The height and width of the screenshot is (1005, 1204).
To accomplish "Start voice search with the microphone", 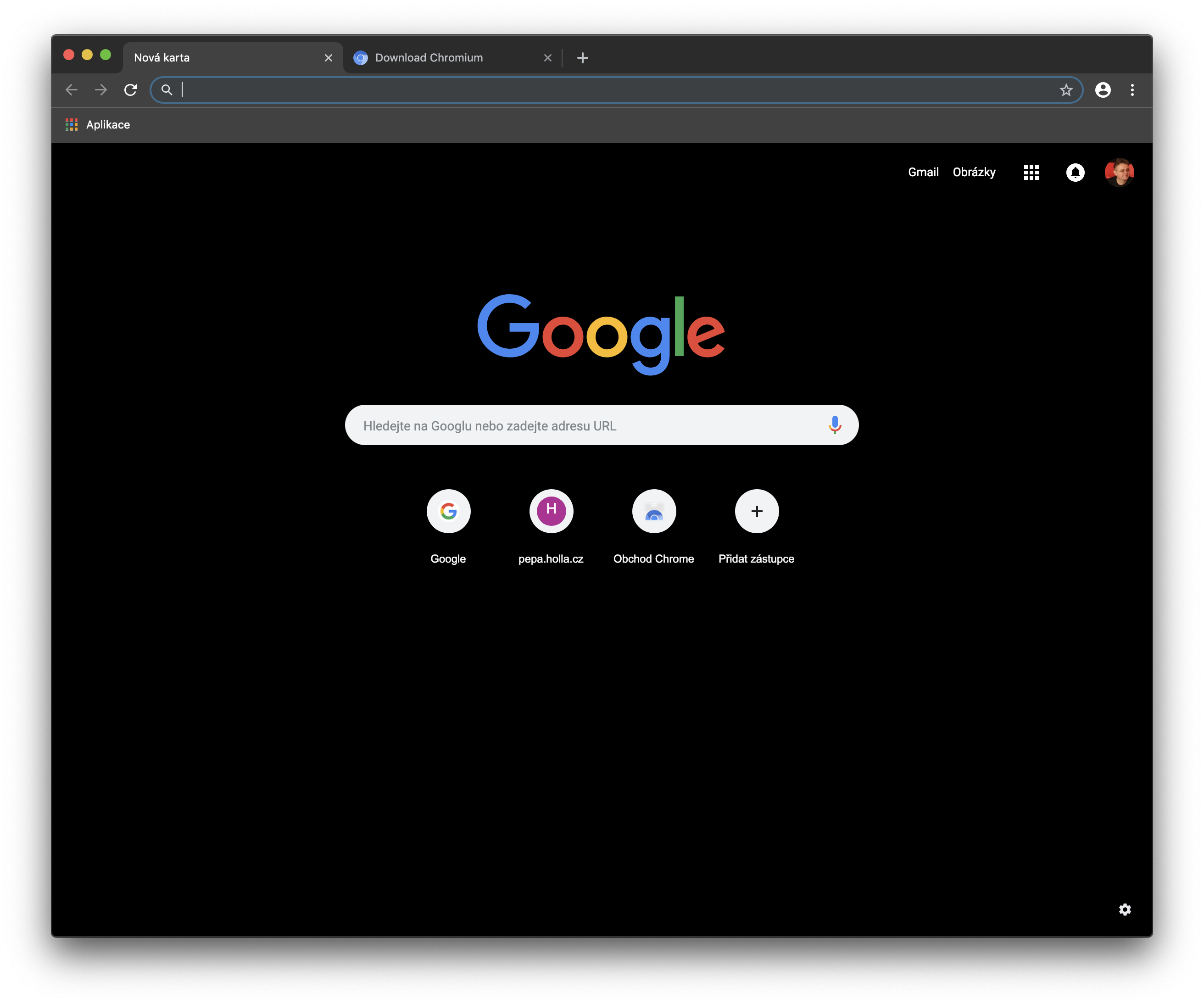I will pos(835,425).
